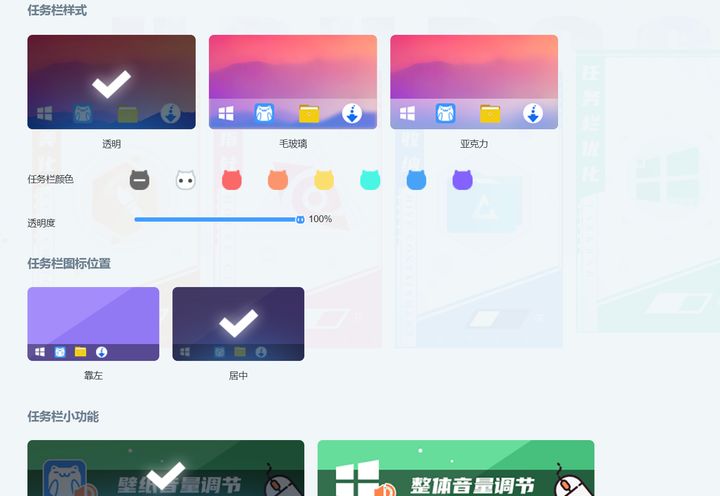The width and height of the screenshot is (720, 496).
Task: Choose the 居中 icon position option
Action: tap(238, 323)
